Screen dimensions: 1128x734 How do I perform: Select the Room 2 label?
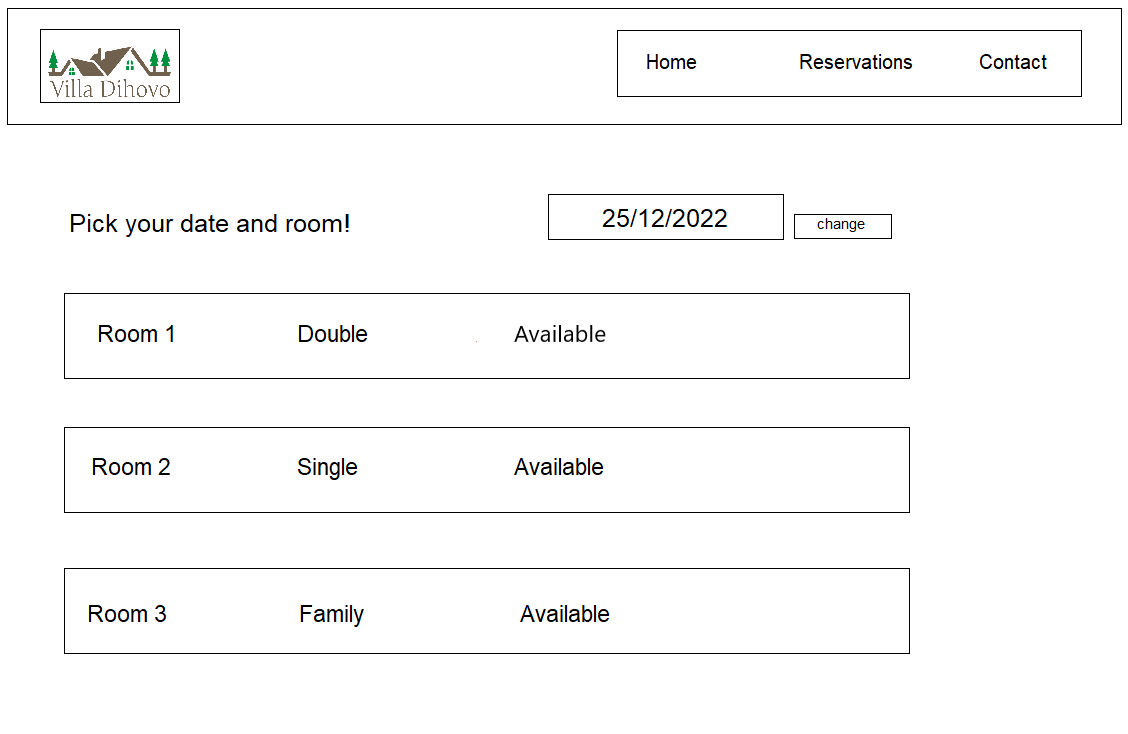point(131,467)
